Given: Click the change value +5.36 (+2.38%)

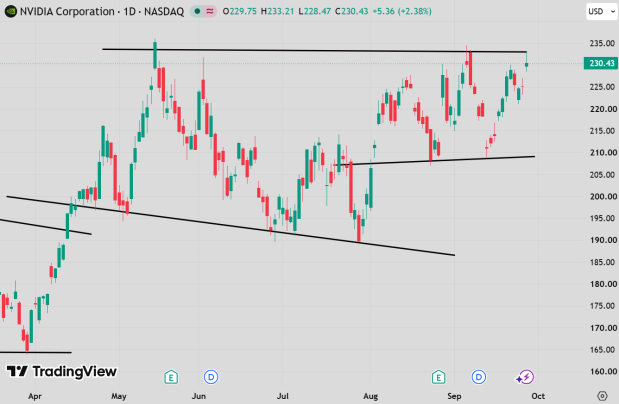Looking at the screenshot, I should [x=402, y=11].
